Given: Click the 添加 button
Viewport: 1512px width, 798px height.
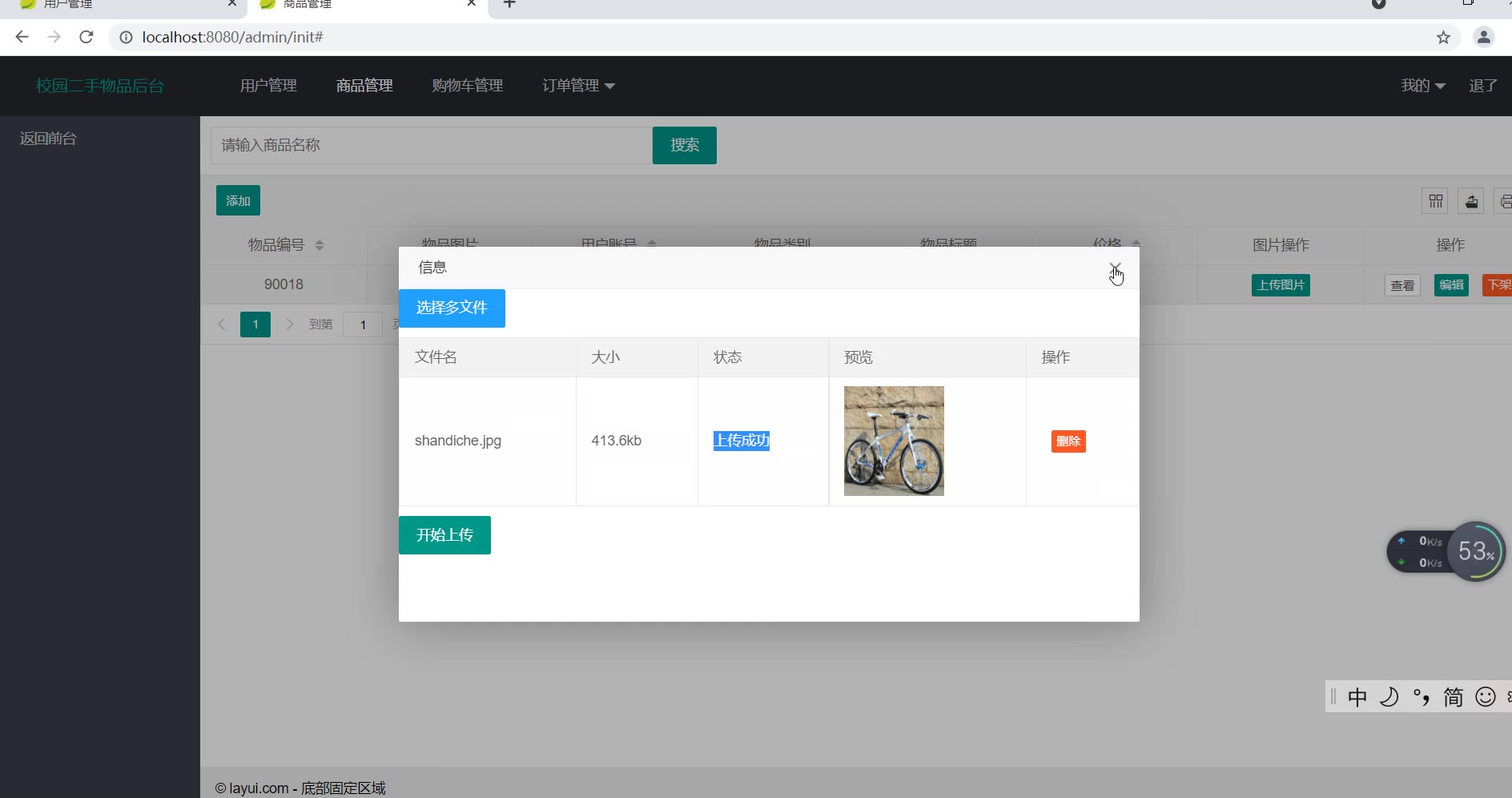Looking at the screenshot, I should coord(238,200).
